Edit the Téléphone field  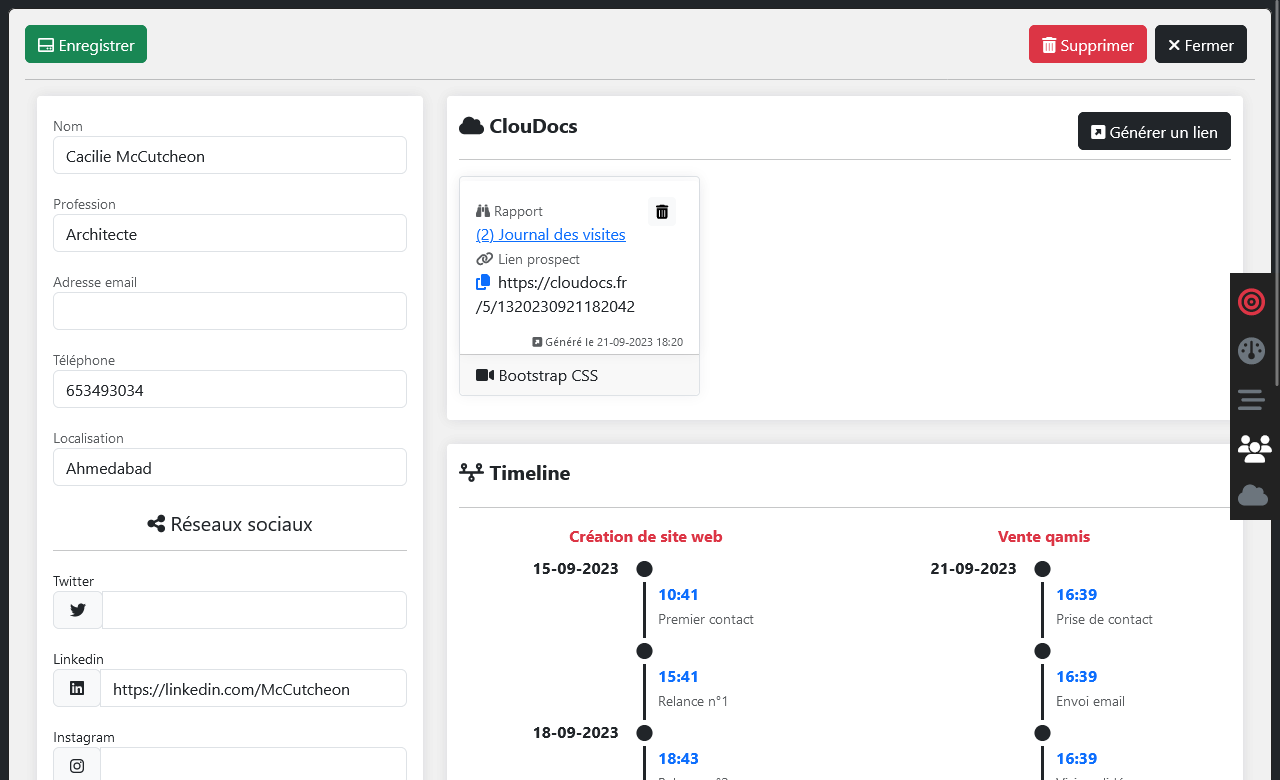point(230,390)
